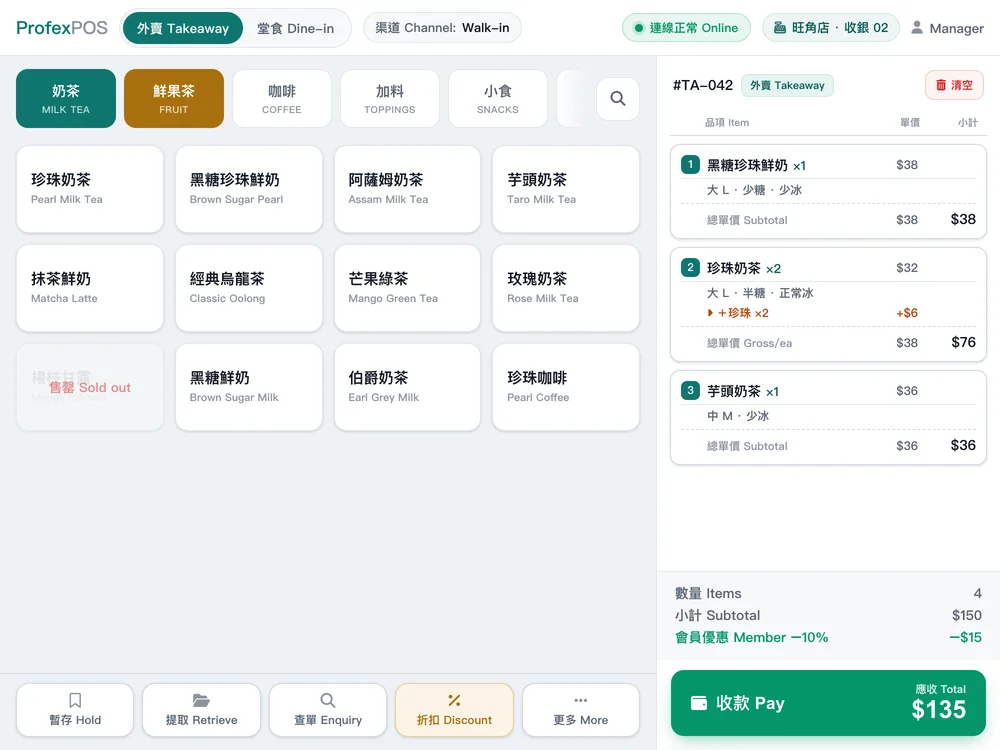Add 芋頭奶茶 Taro Milk Tea

pos(566,189)
